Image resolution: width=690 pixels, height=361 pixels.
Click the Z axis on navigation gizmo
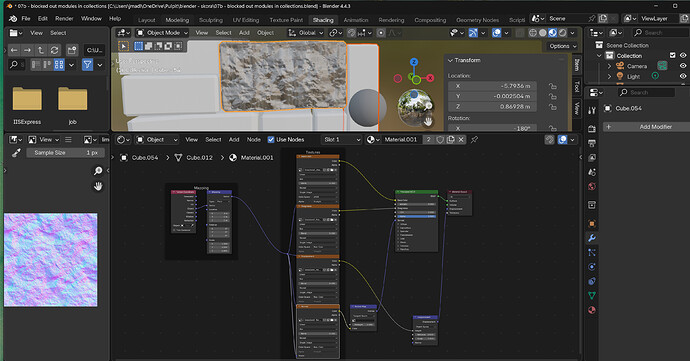point(414,62)
